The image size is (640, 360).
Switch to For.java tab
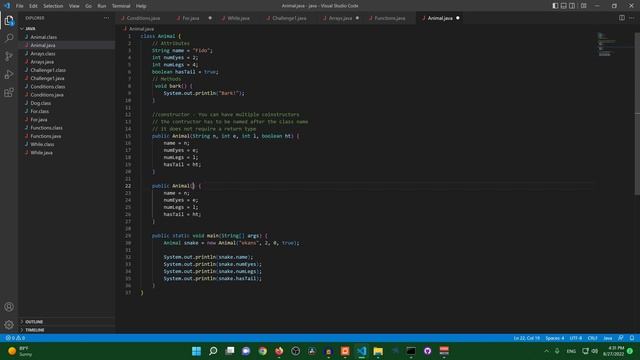(191, 18)
